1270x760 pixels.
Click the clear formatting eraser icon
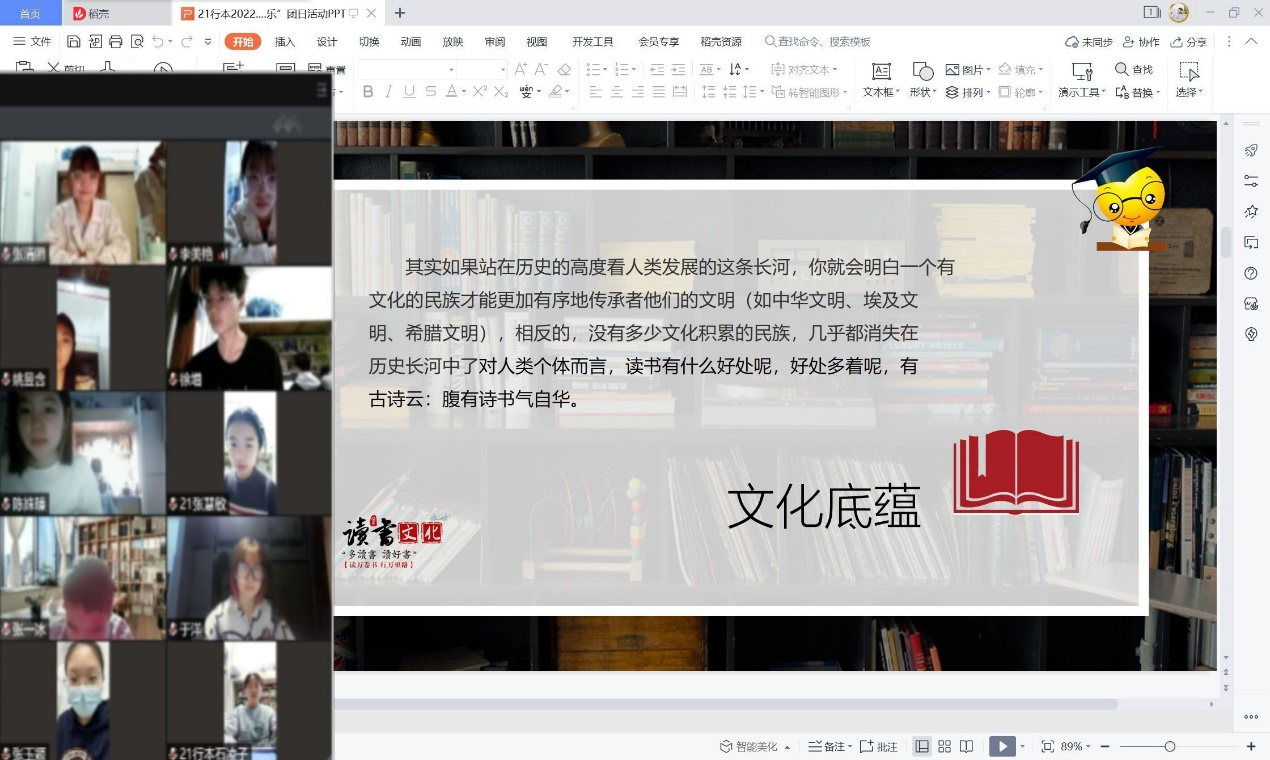pos(564,70)
